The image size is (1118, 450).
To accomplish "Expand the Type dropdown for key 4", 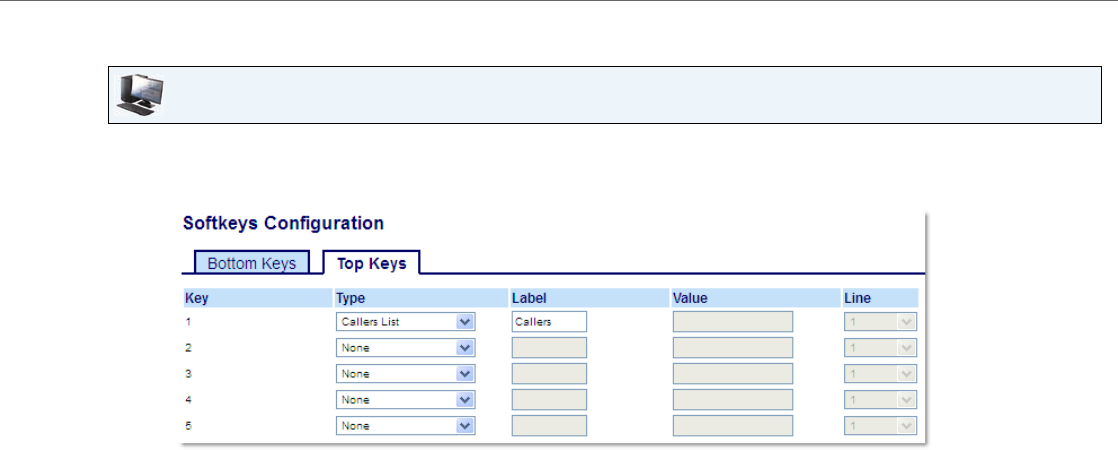I will (x=405, y=400).
